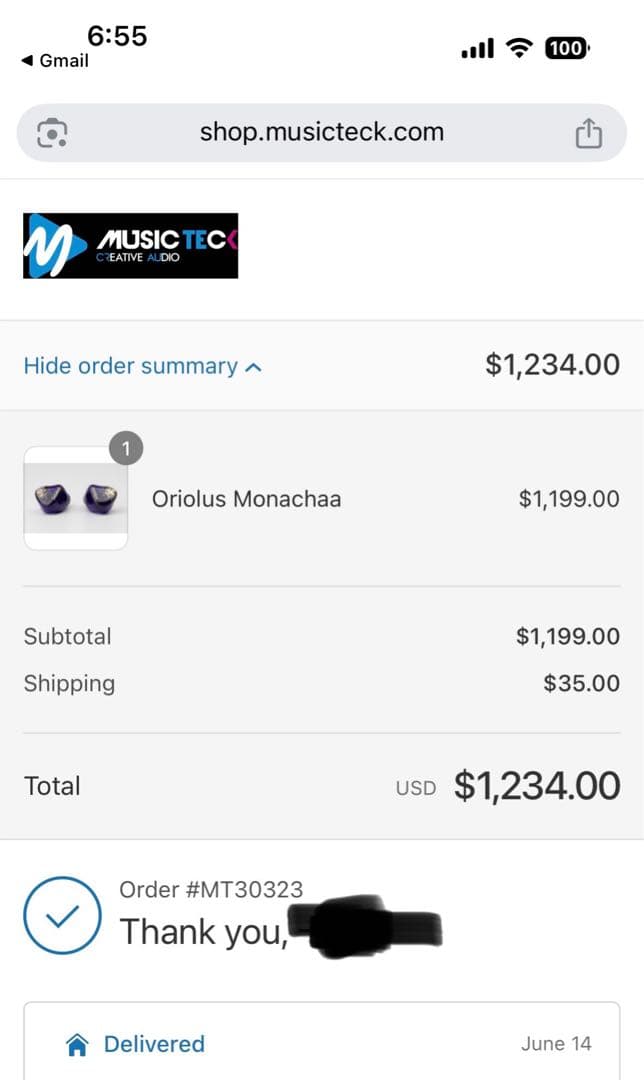
Task: Open the Oriolus Monachaa product thumbnail
Action: click(x=76, y=498)
